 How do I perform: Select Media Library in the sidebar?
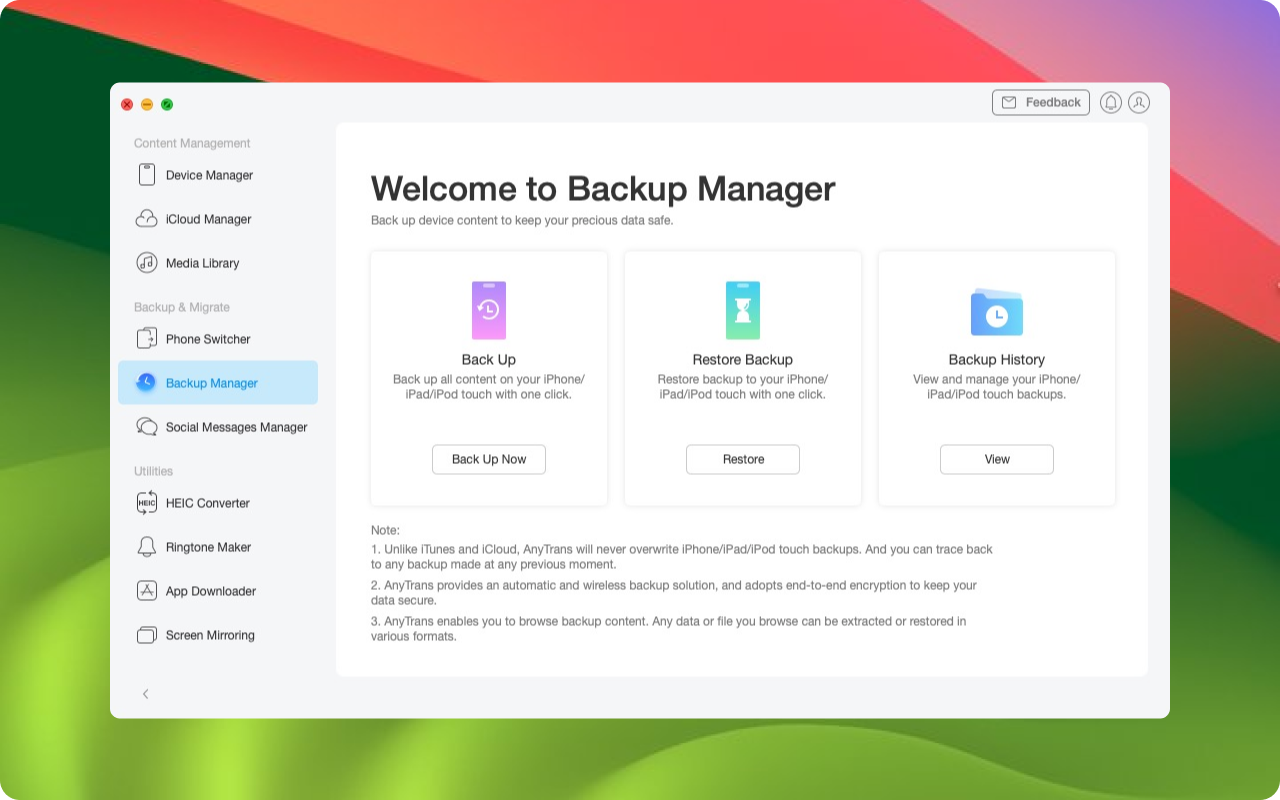coord(204,263)
